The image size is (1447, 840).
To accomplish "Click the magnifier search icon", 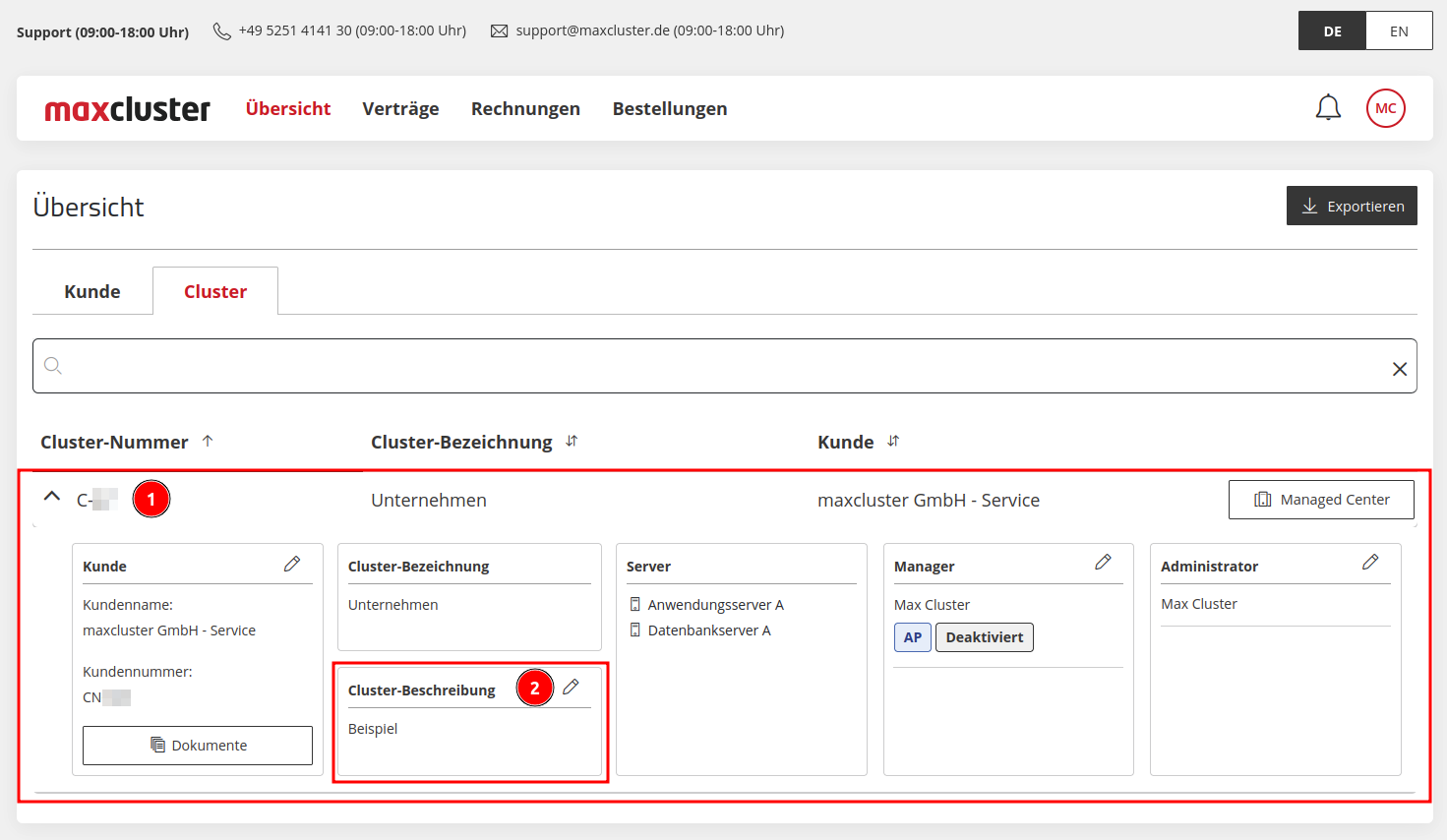I will 53,366.
